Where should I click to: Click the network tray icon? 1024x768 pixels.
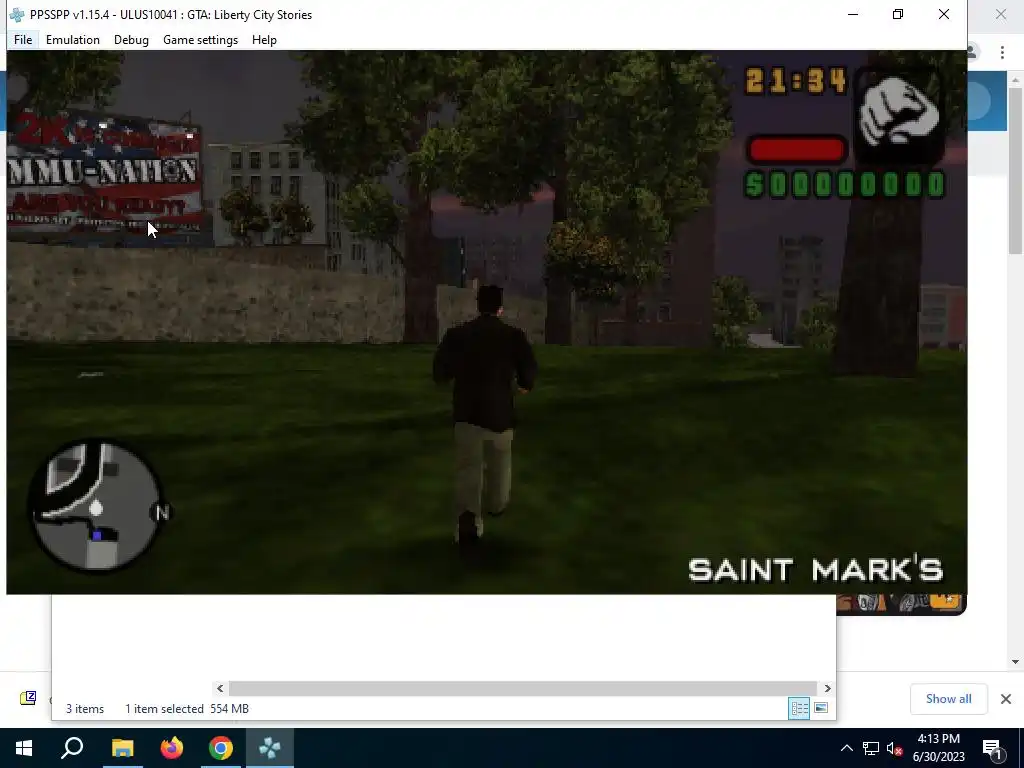pyautogui.click(x=871, y=748)
